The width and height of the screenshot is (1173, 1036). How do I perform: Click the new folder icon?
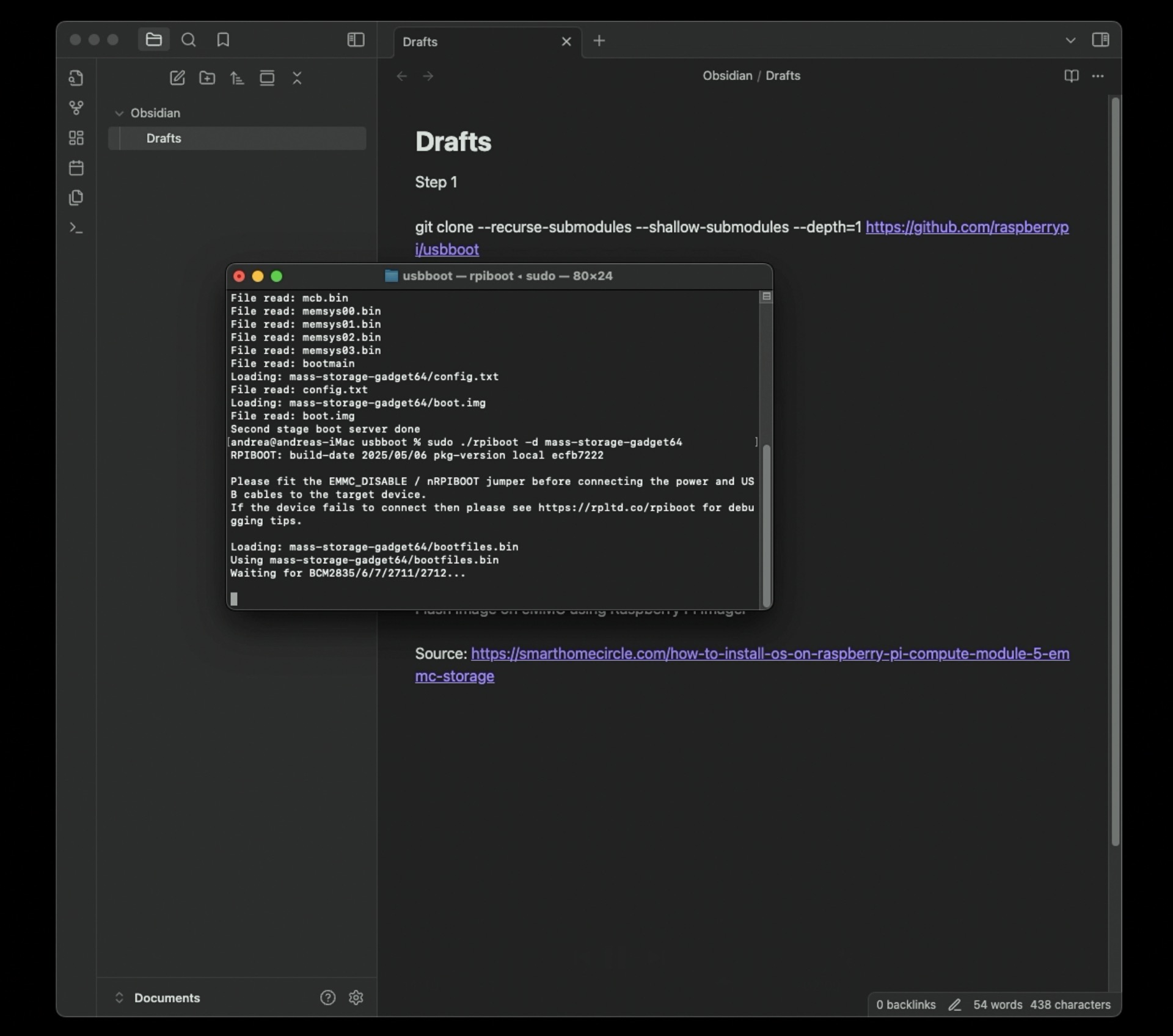pos(207,78)
